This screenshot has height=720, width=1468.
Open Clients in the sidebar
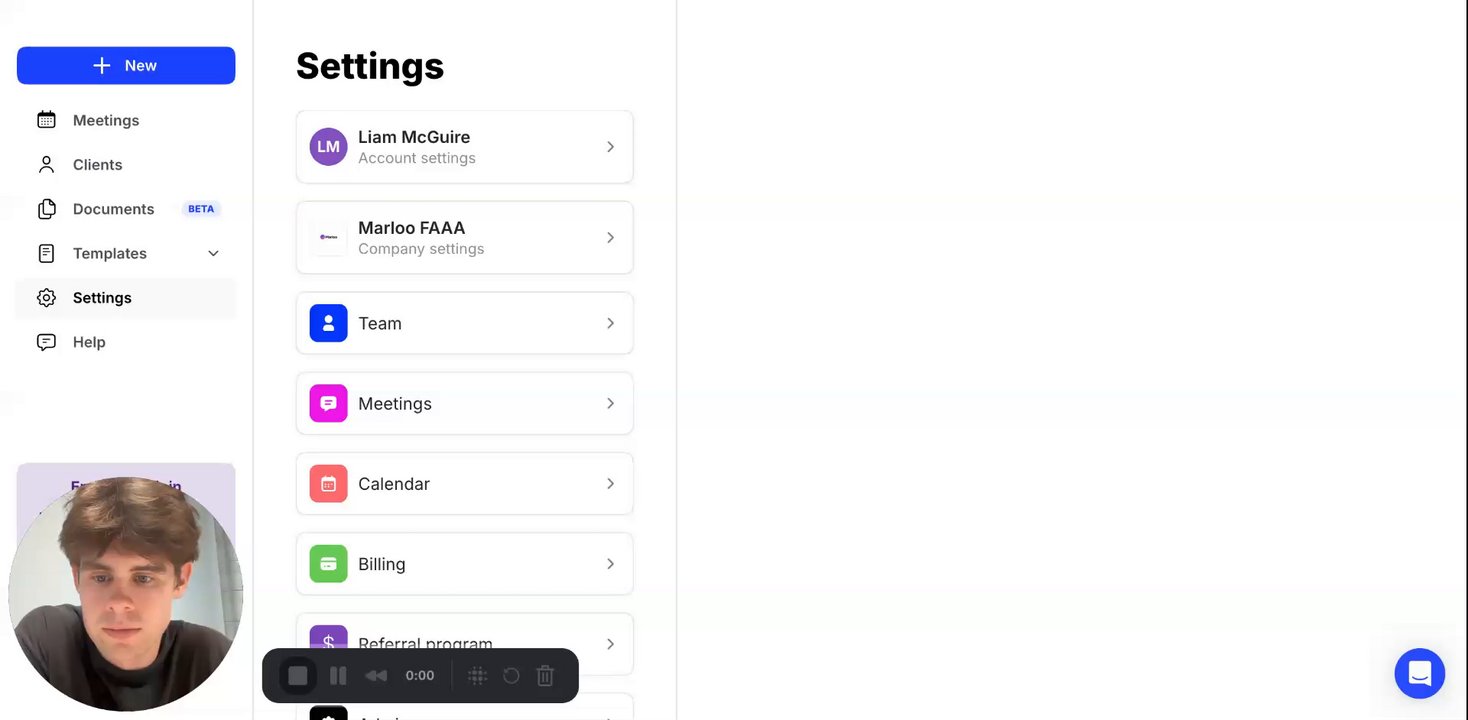(97, 165)
